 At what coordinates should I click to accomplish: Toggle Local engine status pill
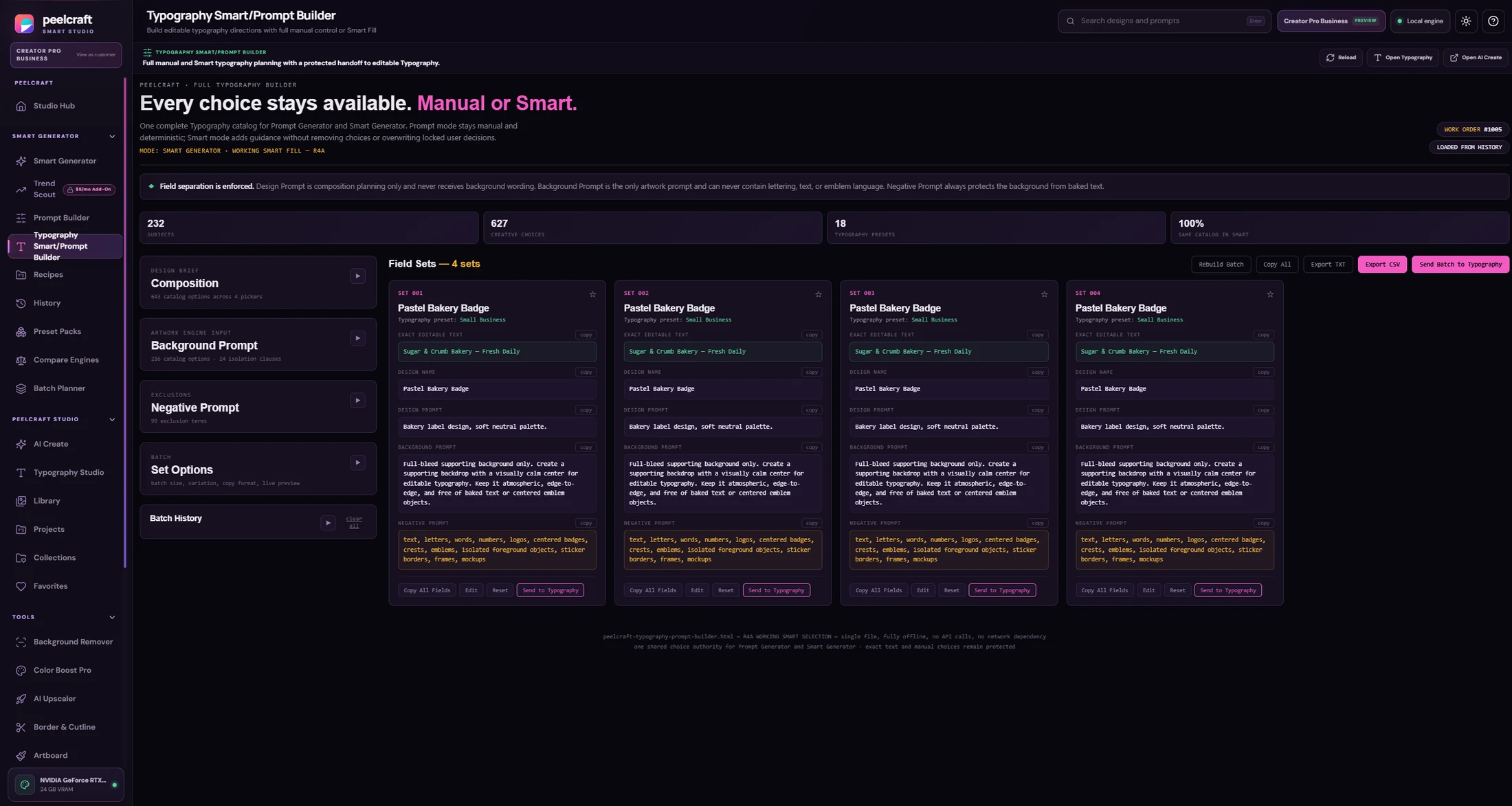point(1420,21)
